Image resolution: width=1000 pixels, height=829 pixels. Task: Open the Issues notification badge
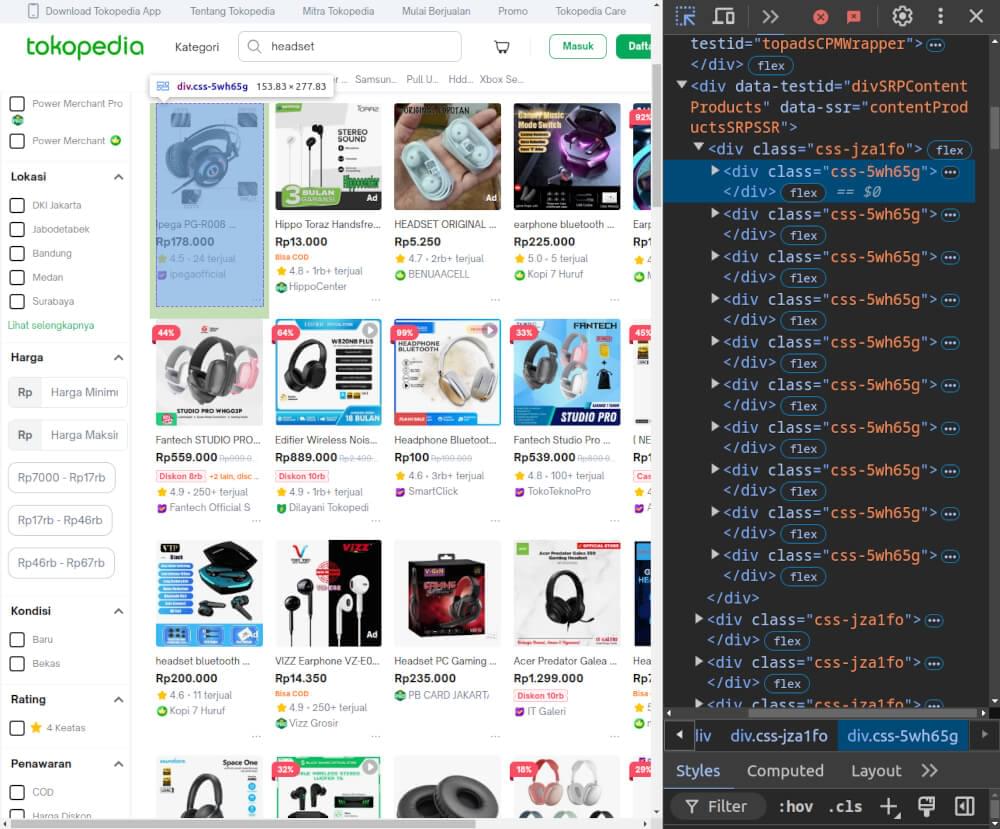tap(855, 16)
